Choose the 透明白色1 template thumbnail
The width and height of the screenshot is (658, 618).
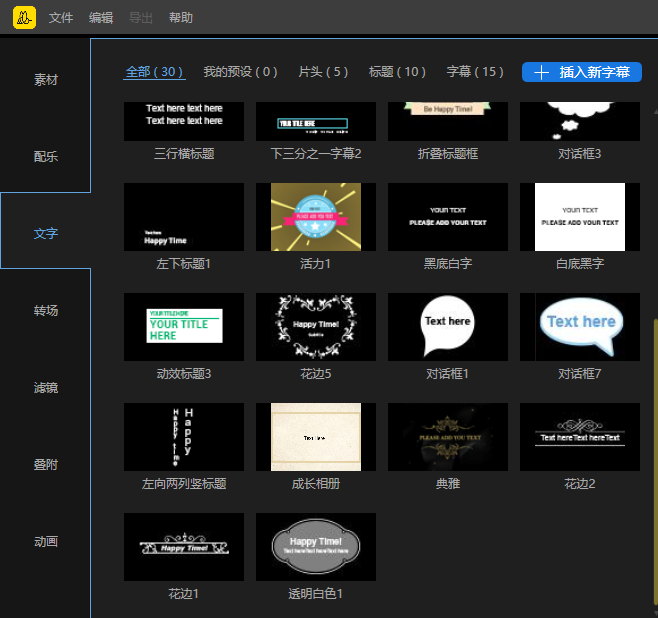316,547
